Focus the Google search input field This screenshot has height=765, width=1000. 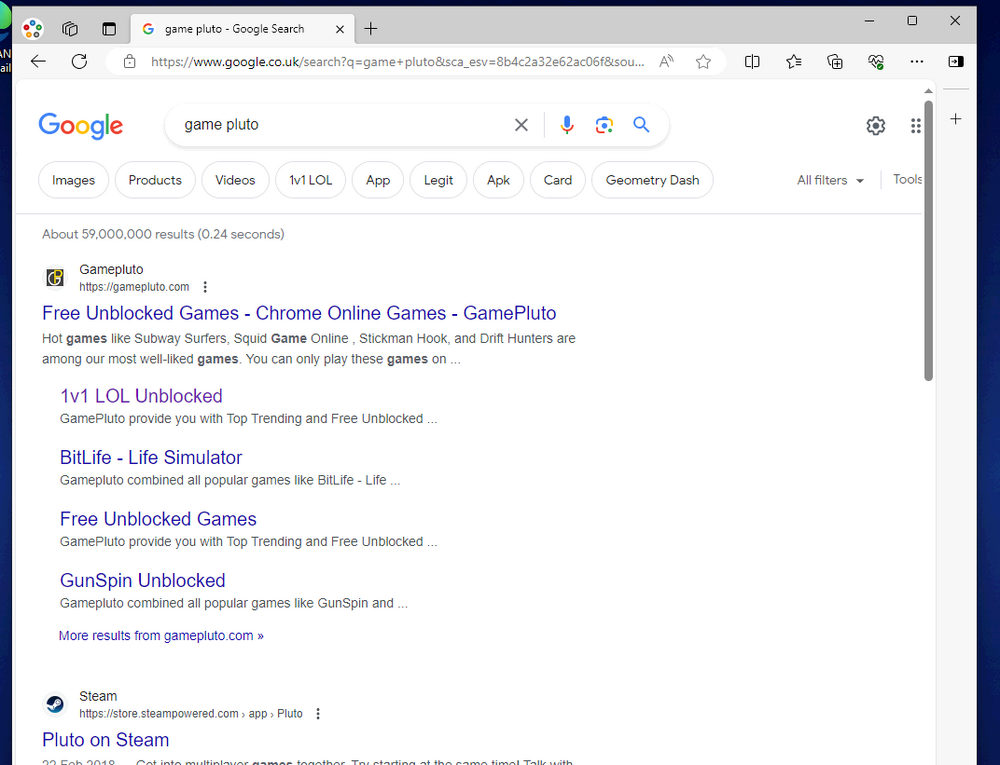344,125
